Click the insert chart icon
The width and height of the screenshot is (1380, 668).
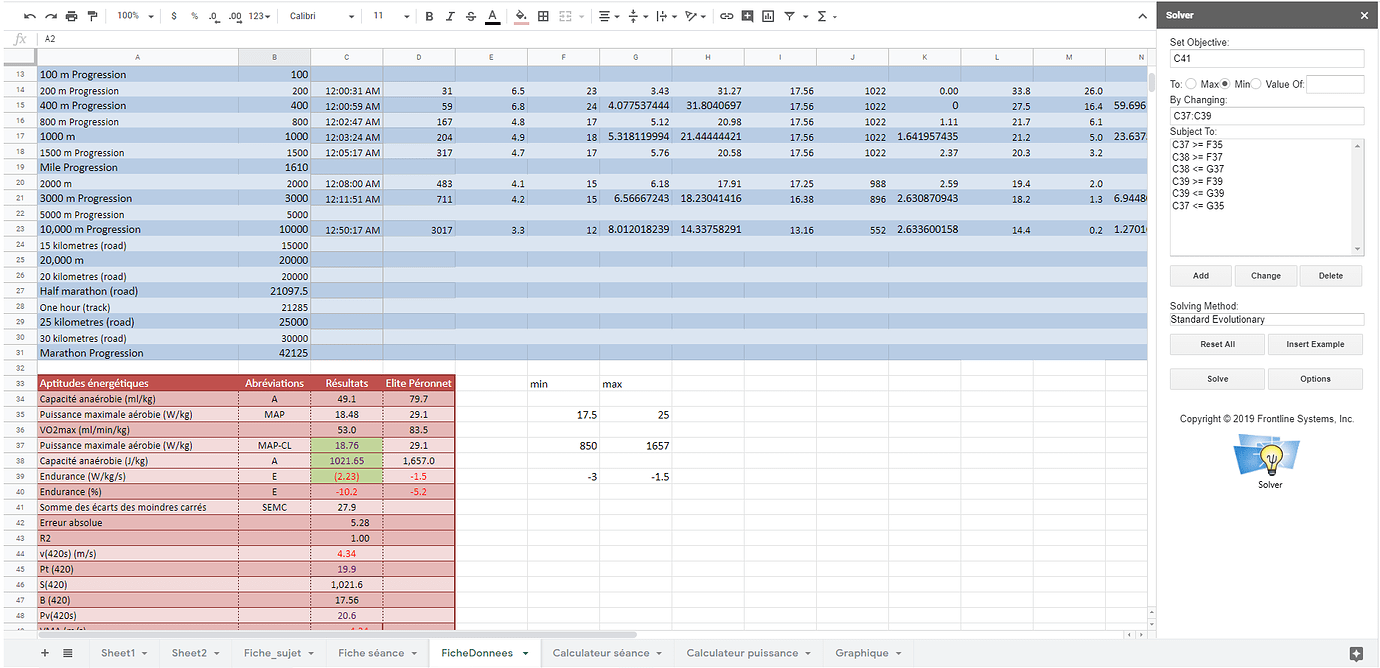pyautogui.click(x=768, y=16)
